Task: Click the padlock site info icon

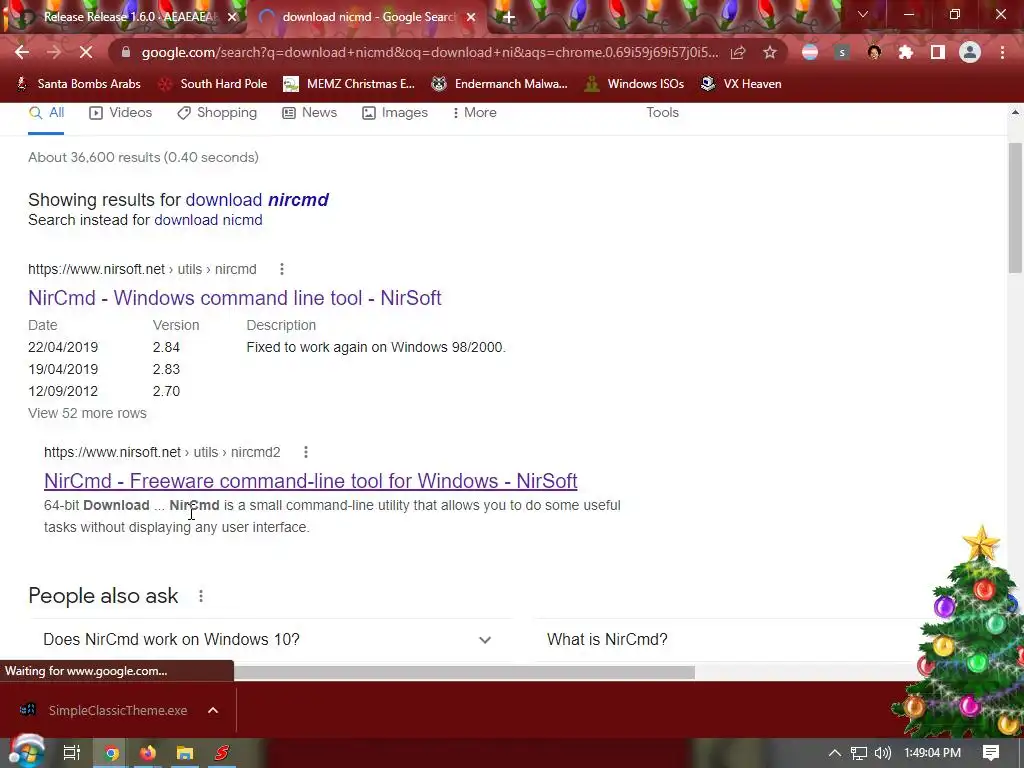Action: pyautogui.click(x=126, y=52)
